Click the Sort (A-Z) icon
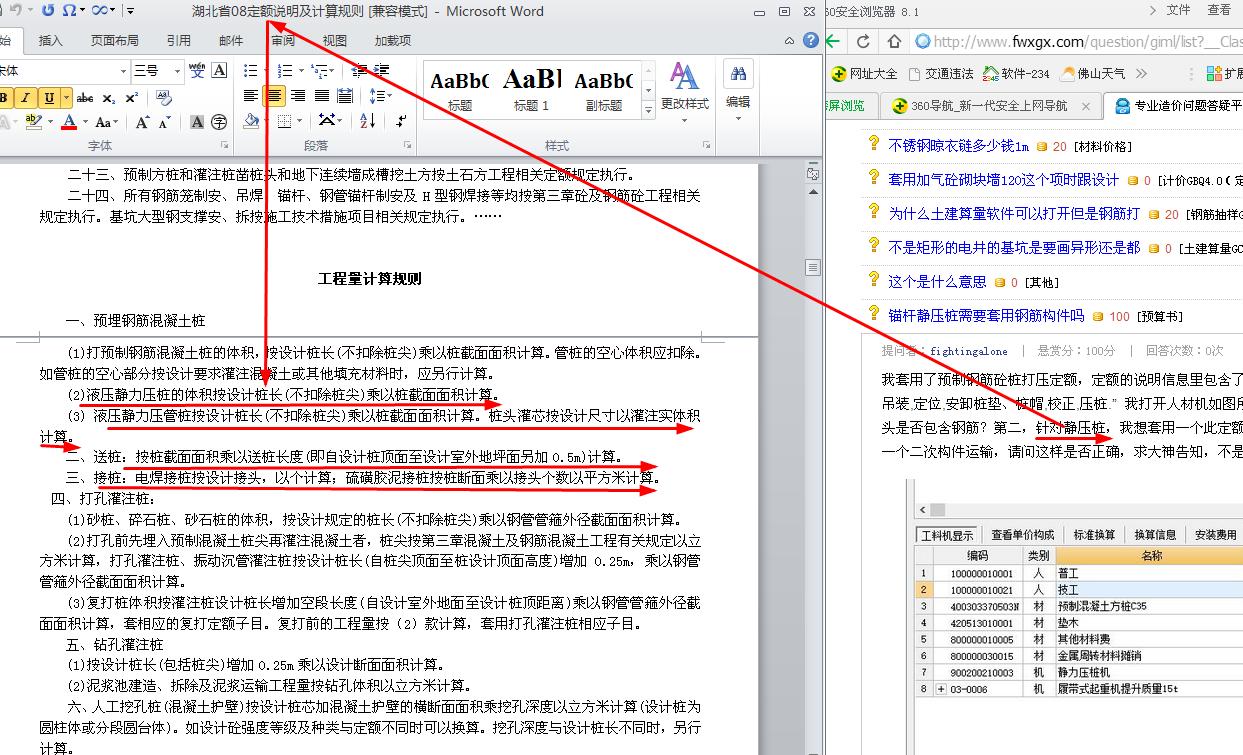 pyautogui.click(x=367, y=121)
